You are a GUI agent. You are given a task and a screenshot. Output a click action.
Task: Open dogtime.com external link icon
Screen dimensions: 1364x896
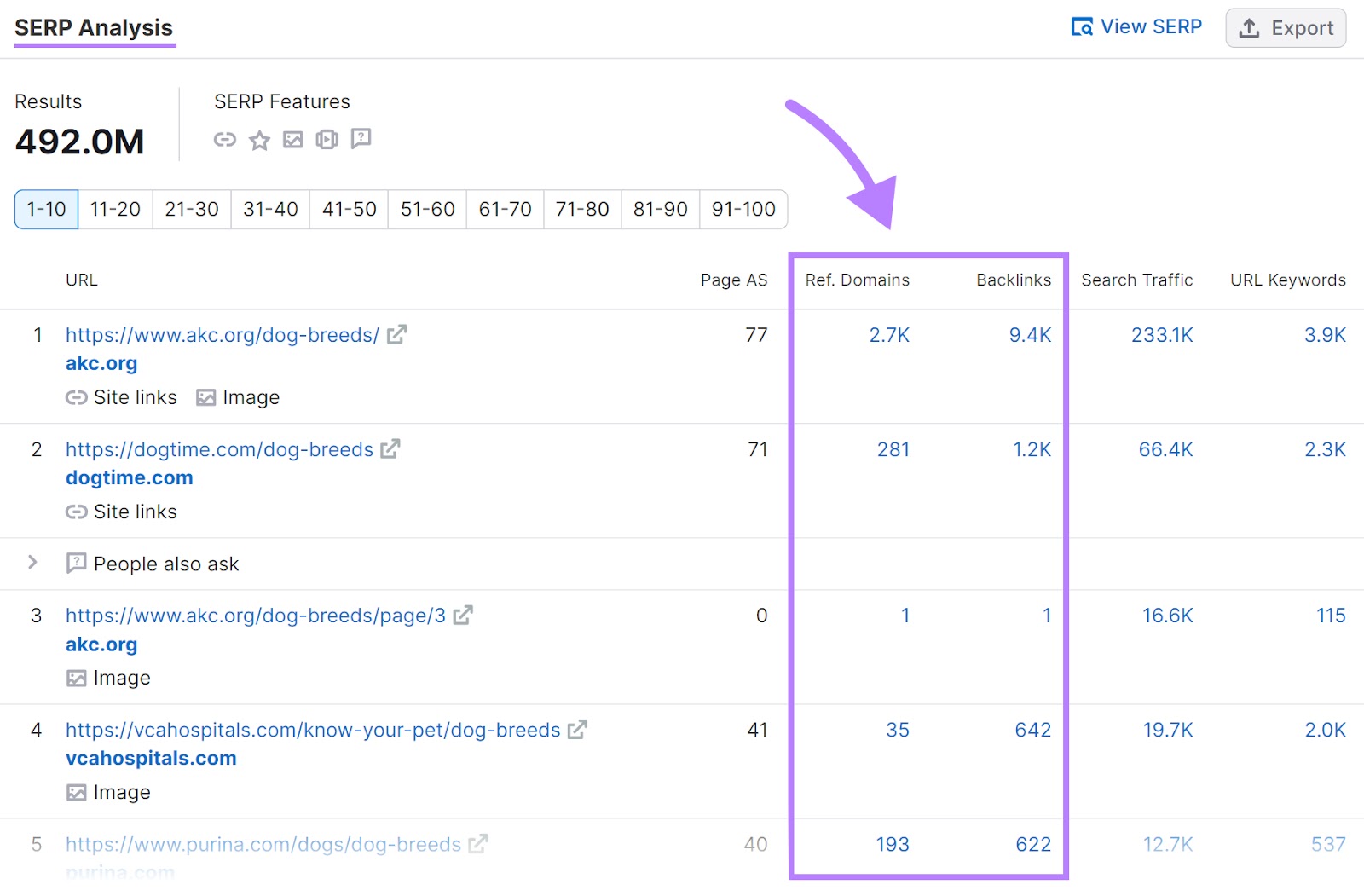tap(390, 449)
